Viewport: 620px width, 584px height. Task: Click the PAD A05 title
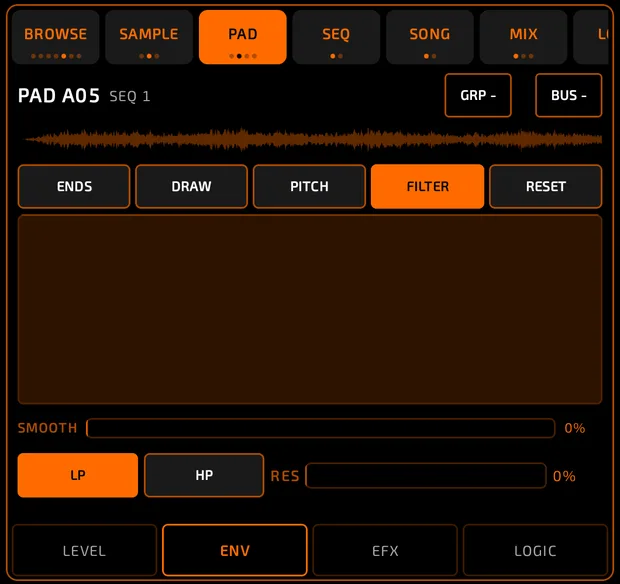59,96
